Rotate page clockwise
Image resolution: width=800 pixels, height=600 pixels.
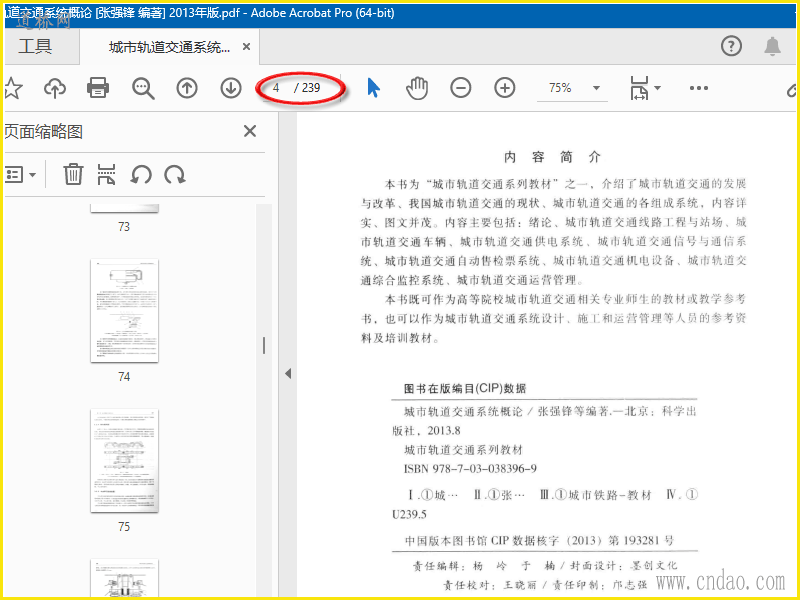(174, 174)
